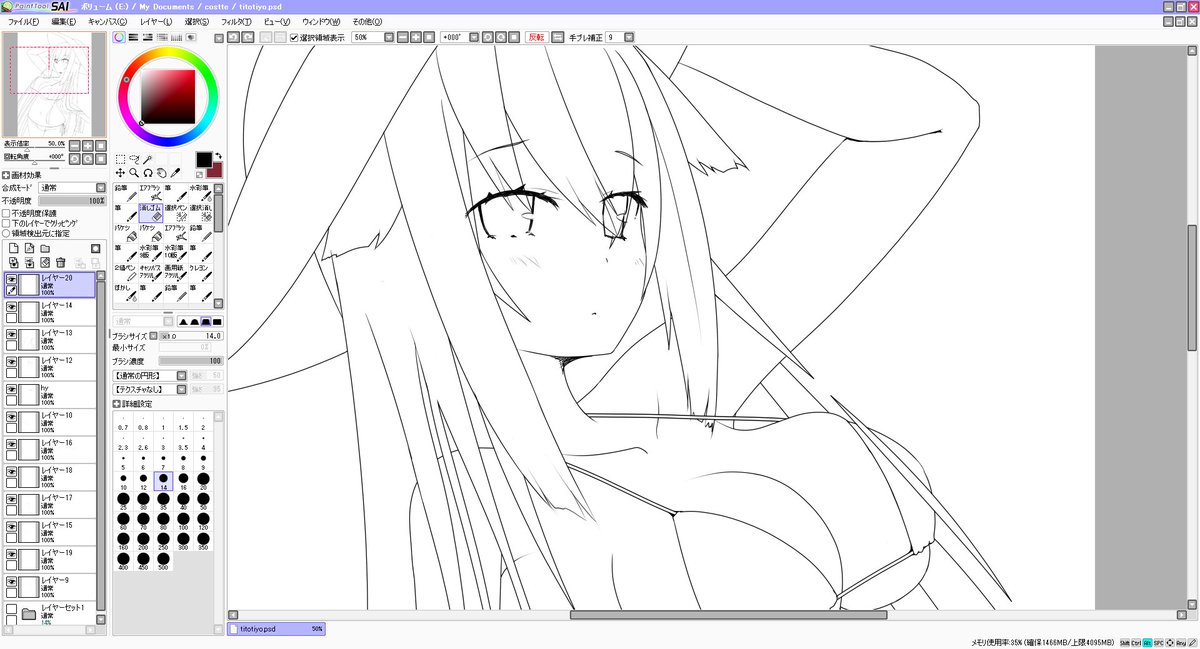Open the 合成モード blend mode dropdown
The width and height of the screenshot is (1200, 649).
click(x=101, y=187)
